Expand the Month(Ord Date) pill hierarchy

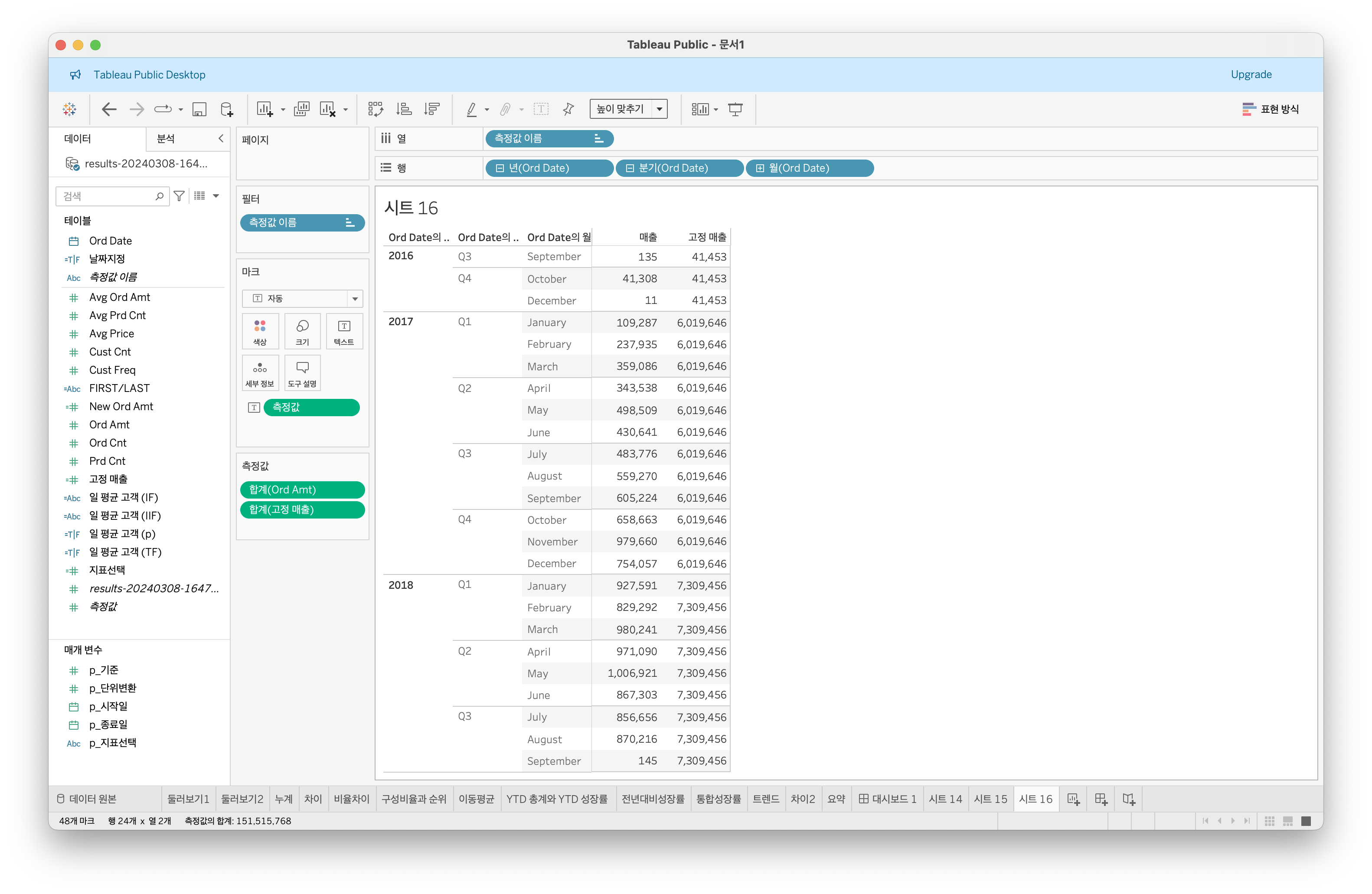pos(760,168)
